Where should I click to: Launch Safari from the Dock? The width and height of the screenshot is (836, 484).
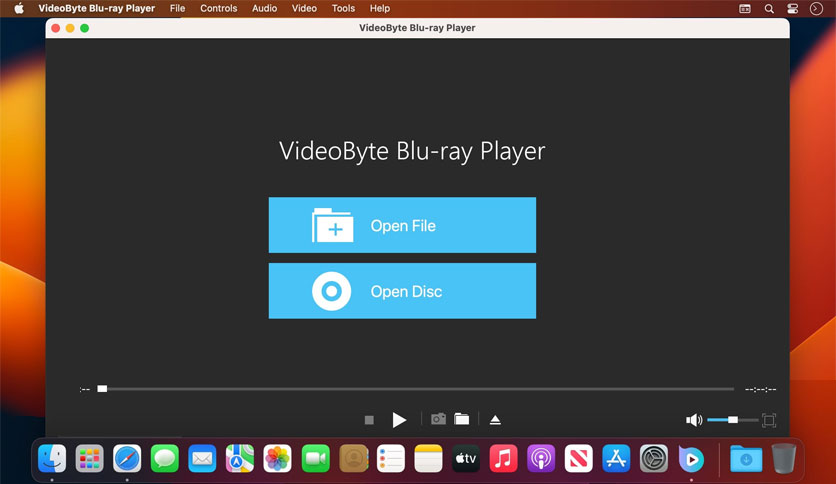[x=127, y=458]
